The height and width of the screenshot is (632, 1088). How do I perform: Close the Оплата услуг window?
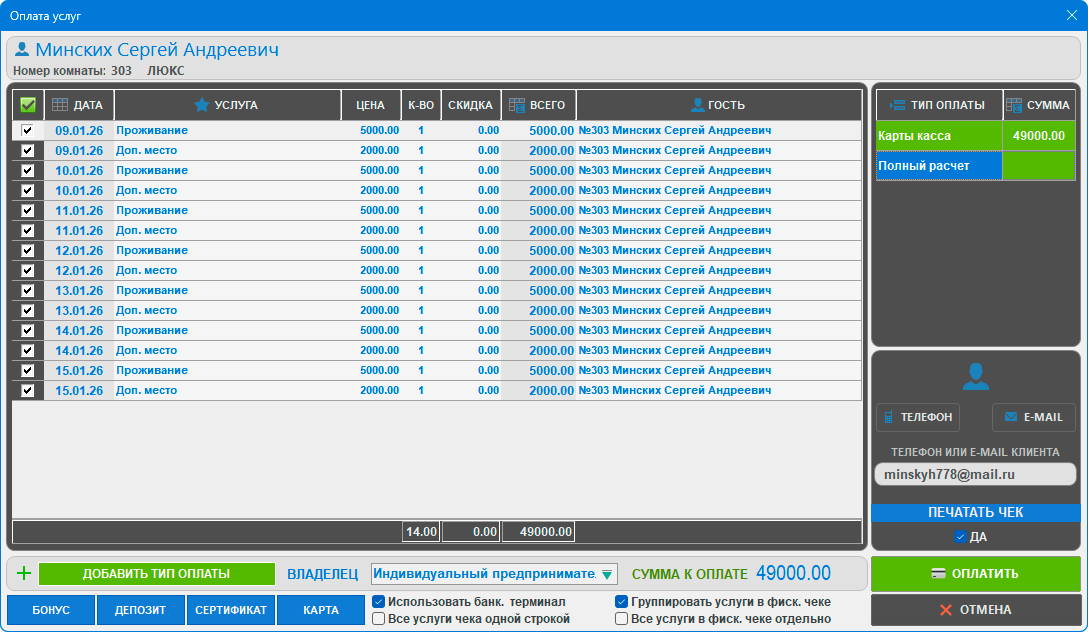pyautogui.click(x=1071, y=15)
